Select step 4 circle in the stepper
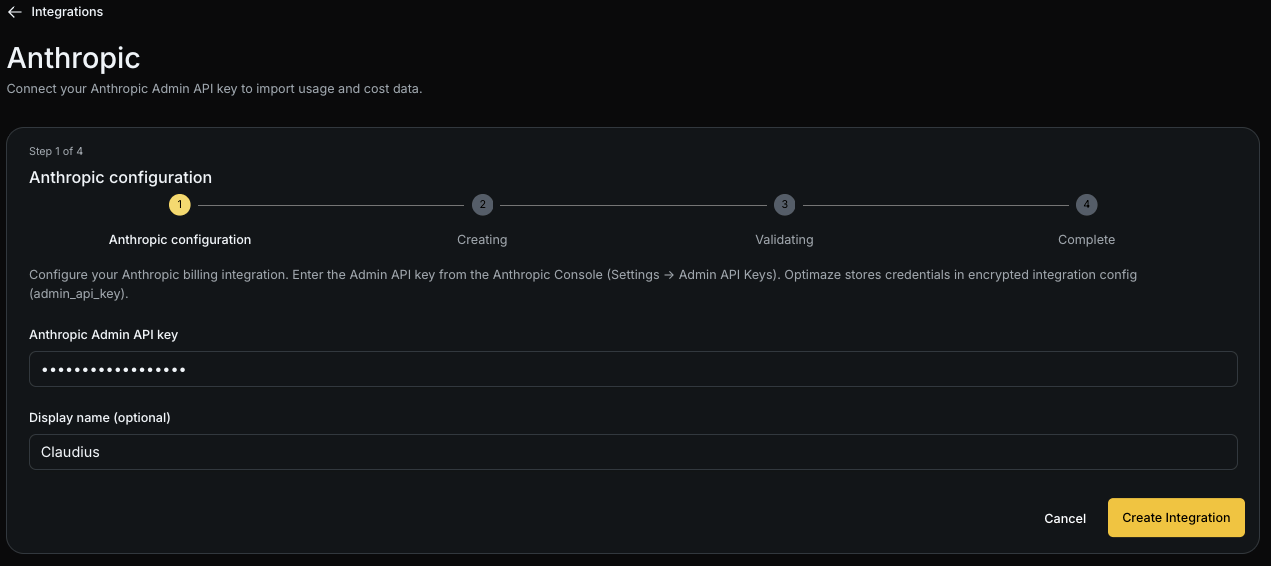The height and width of the screenshot is (566, 1271). (x=1086, y=205)
